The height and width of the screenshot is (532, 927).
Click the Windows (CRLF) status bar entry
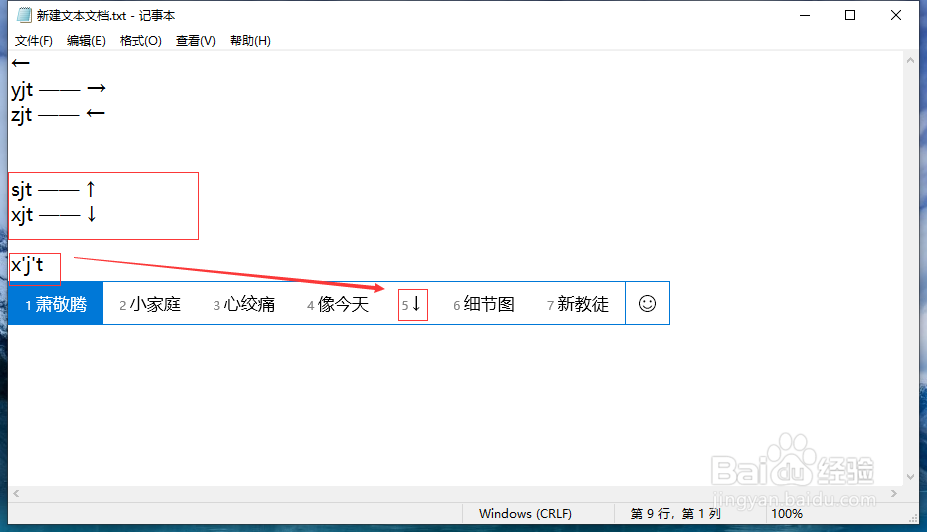(x=525, y=514)
